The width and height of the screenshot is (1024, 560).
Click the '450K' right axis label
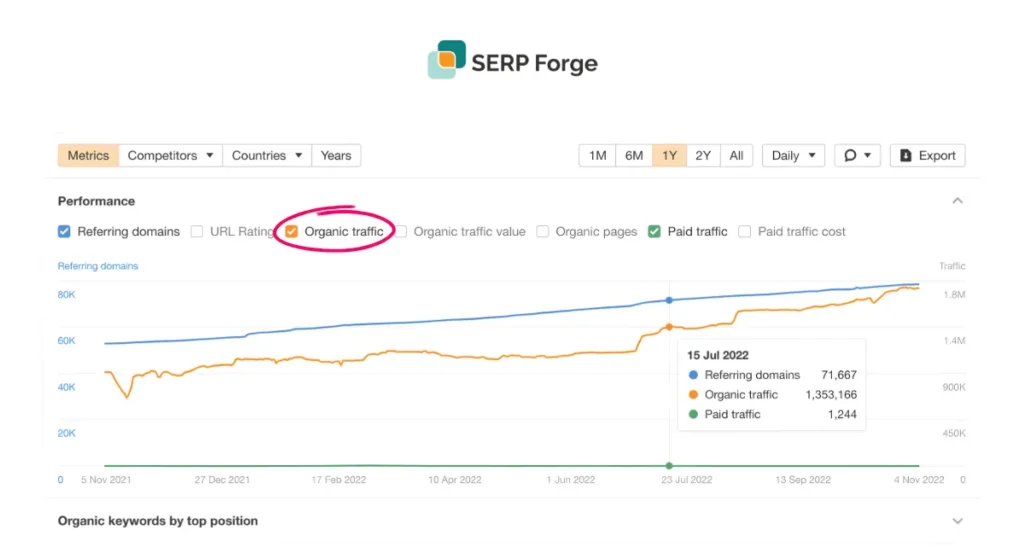pos(953,433)
